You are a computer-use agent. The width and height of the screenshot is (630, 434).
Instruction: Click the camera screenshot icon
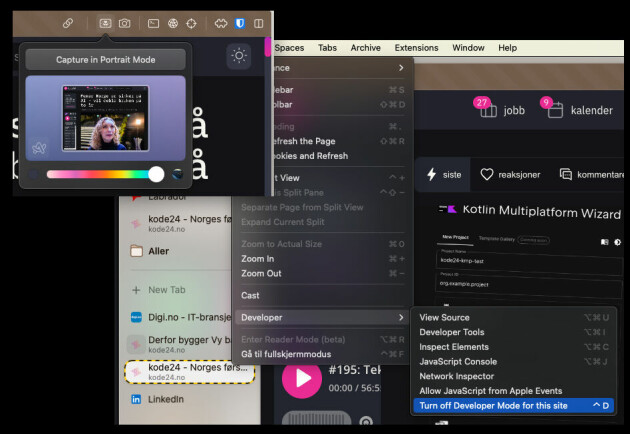(125, 23)
